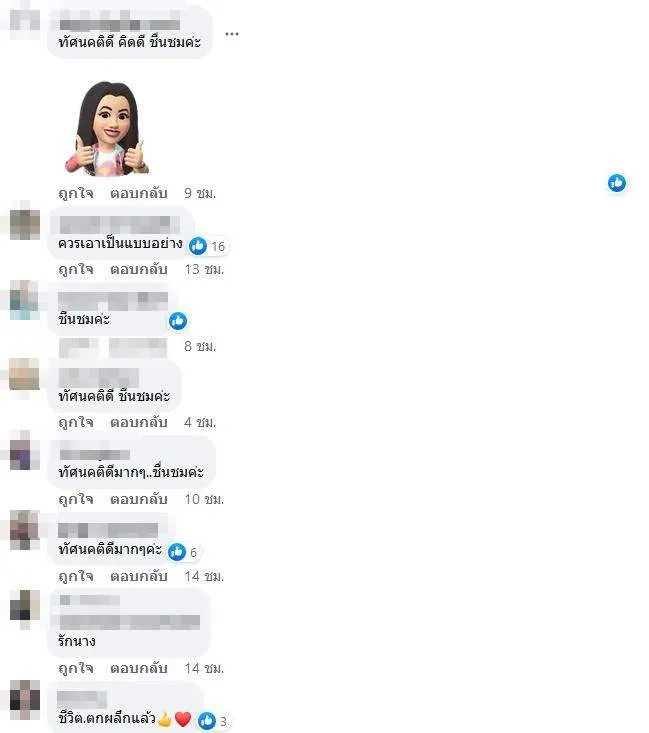Viewport: 649px width, 733px height.
Task: Click the like icon showing 6 reactions
Action: pyautogui.click(x=177, y=552)
